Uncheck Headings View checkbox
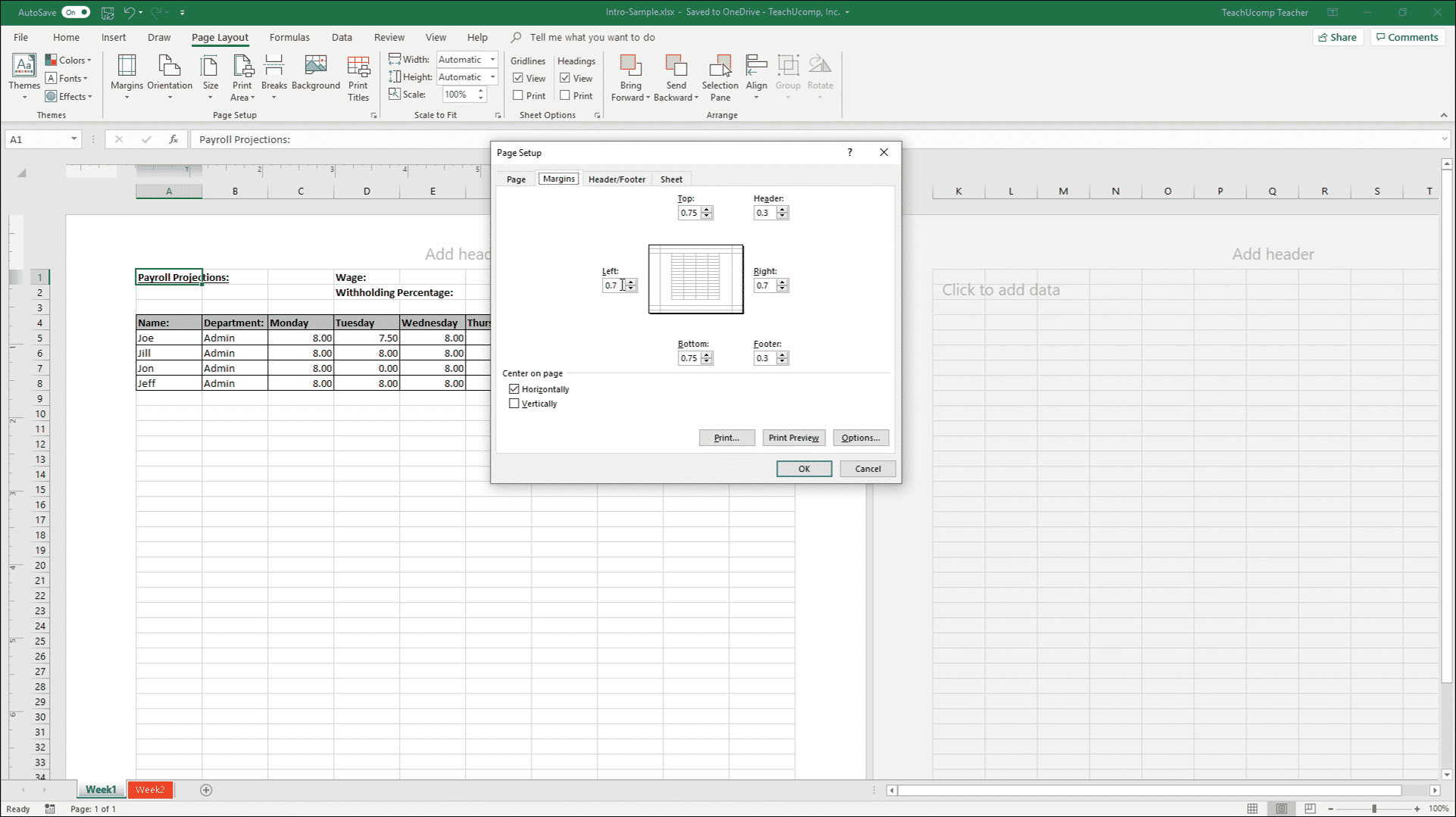1456x817 pixels. tap(565, 78)
